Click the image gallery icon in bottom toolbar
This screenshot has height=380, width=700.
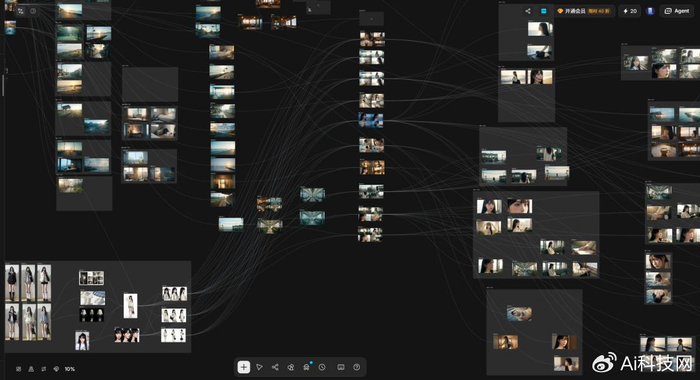tap(341, 367)
